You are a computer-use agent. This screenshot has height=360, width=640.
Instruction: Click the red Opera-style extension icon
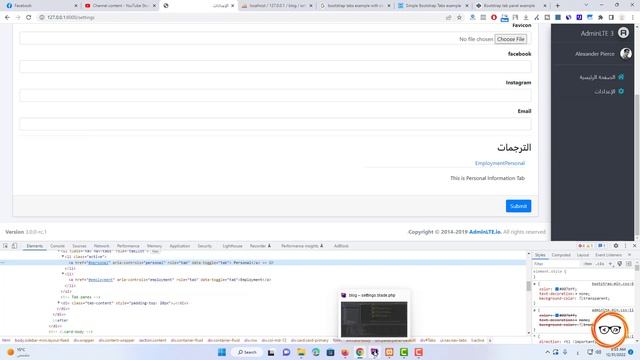[494, 18]
